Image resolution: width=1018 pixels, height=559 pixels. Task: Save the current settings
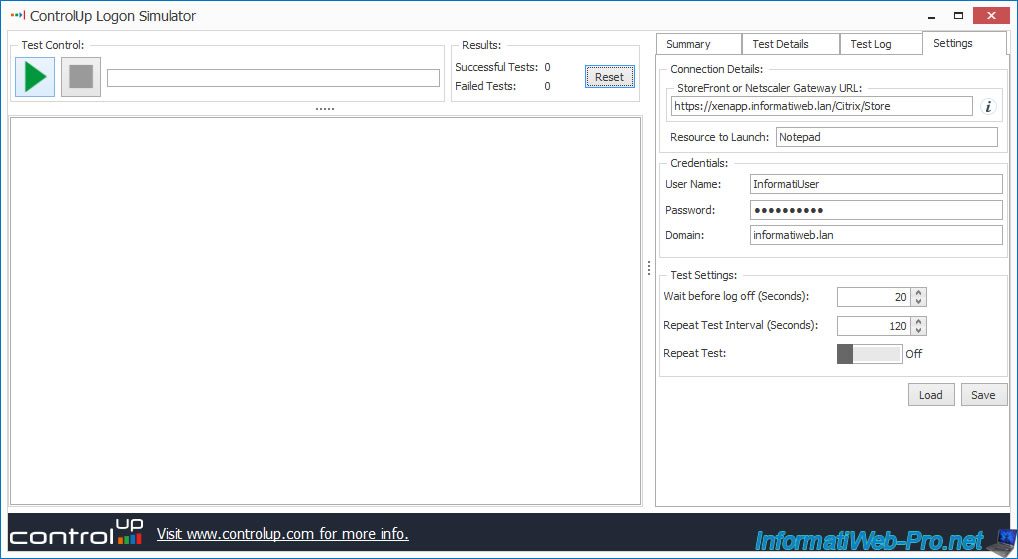tap(984, 395)
